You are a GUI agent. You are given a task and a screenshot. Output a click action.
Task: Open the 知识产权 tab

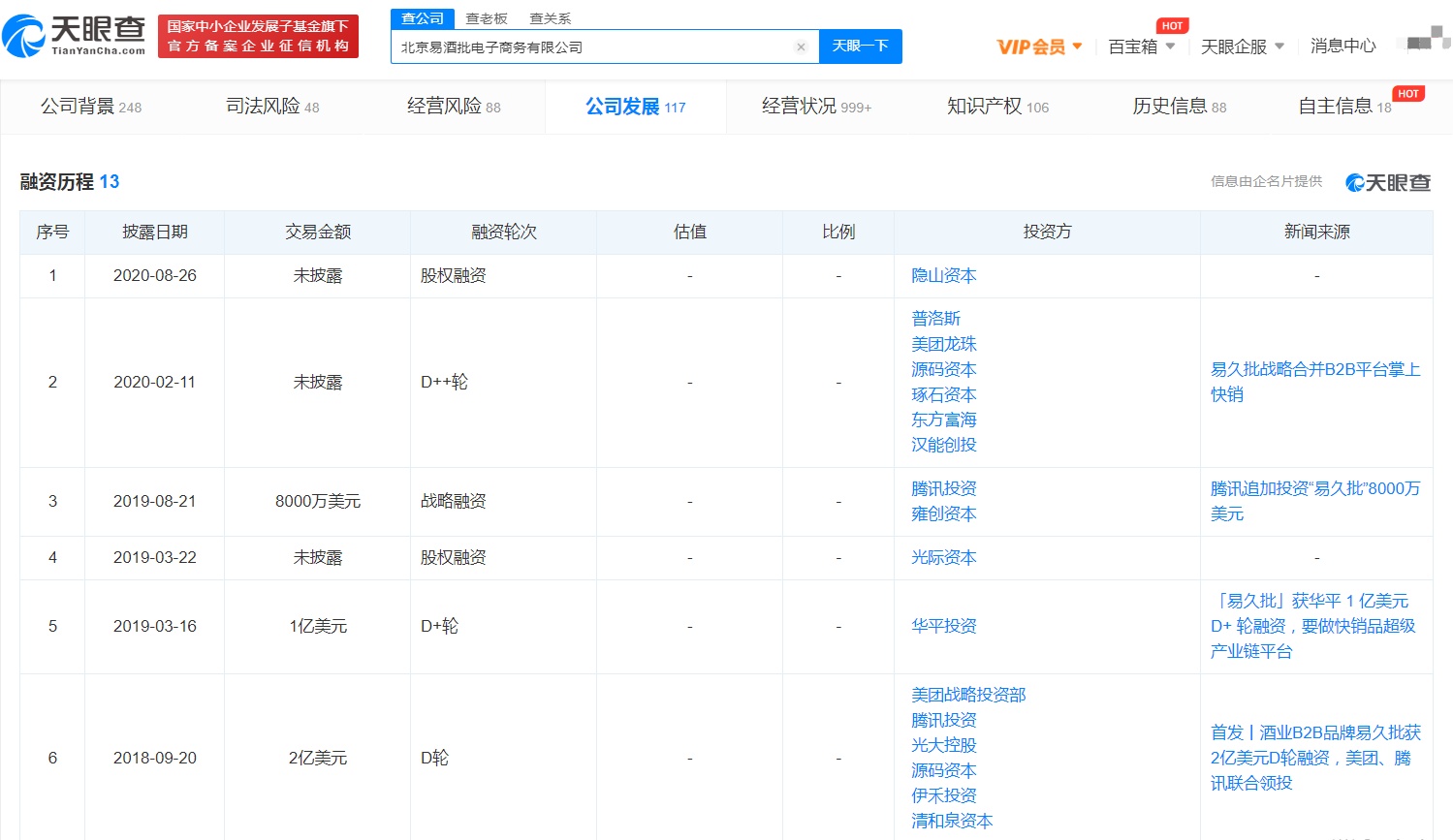coord(997,107)
